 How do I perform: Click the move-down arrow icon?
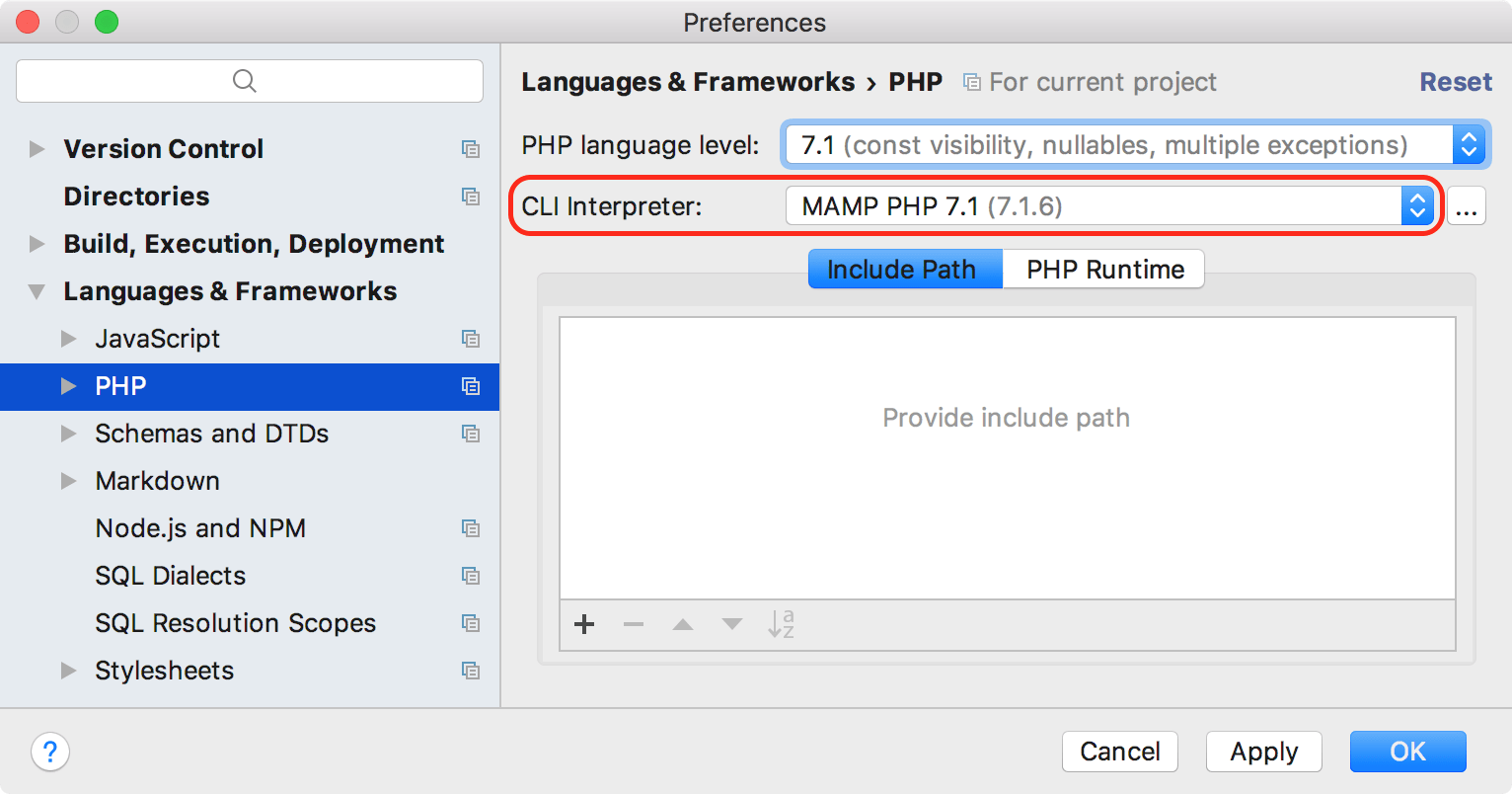(732, 624)
